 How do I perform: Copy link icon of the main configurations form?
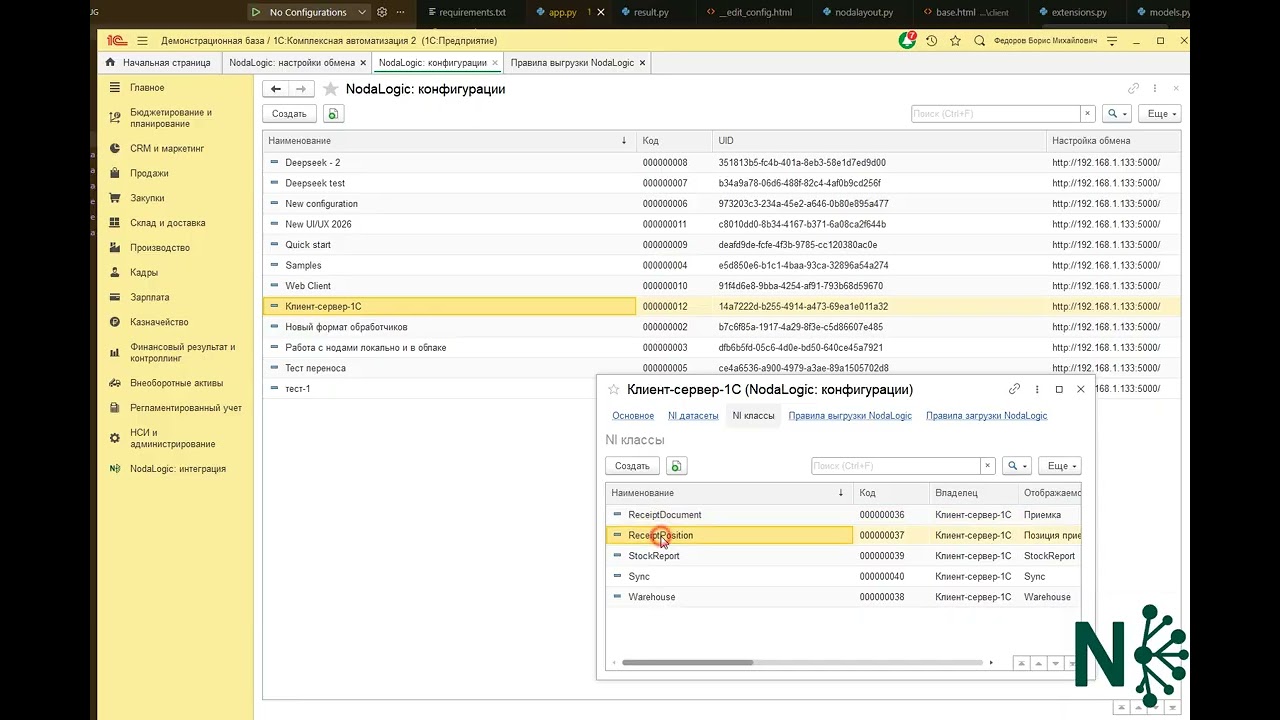[1133, 89]
